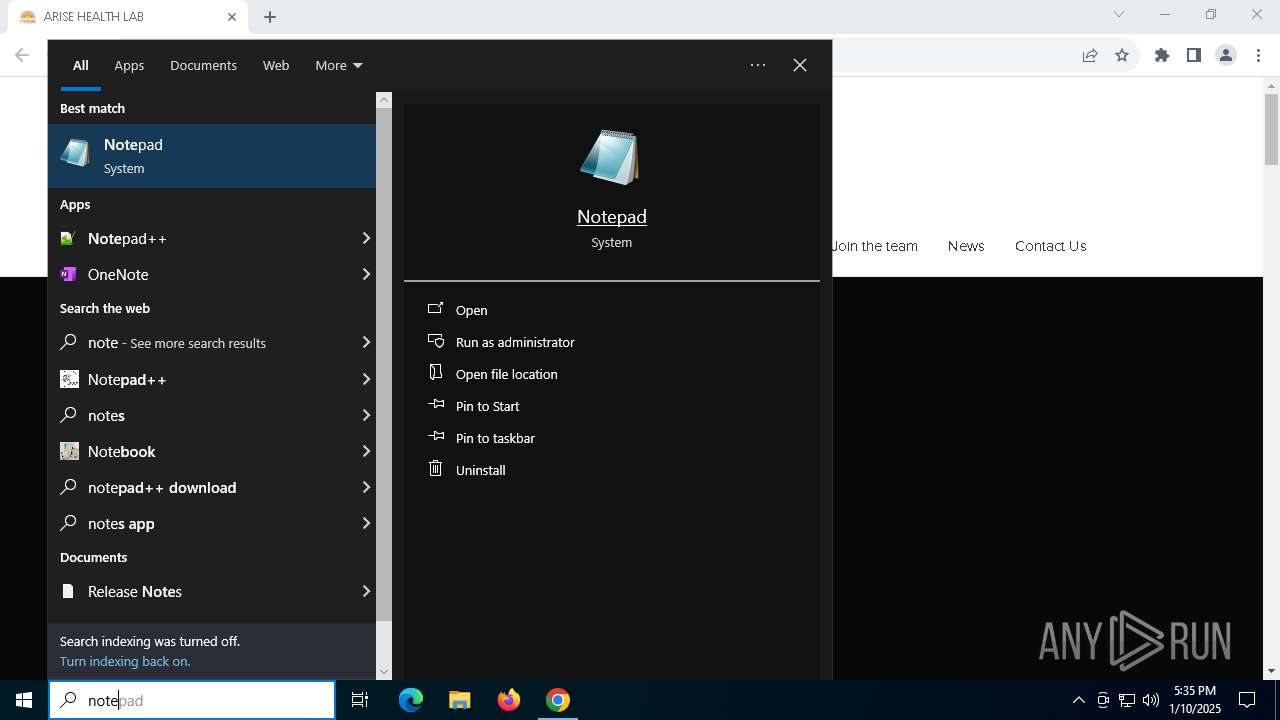Click the magnifier icon beside 'note' web result
The width and height of the screenshot is (1280, 720).
pyautogui.click(x=68, y=342)
